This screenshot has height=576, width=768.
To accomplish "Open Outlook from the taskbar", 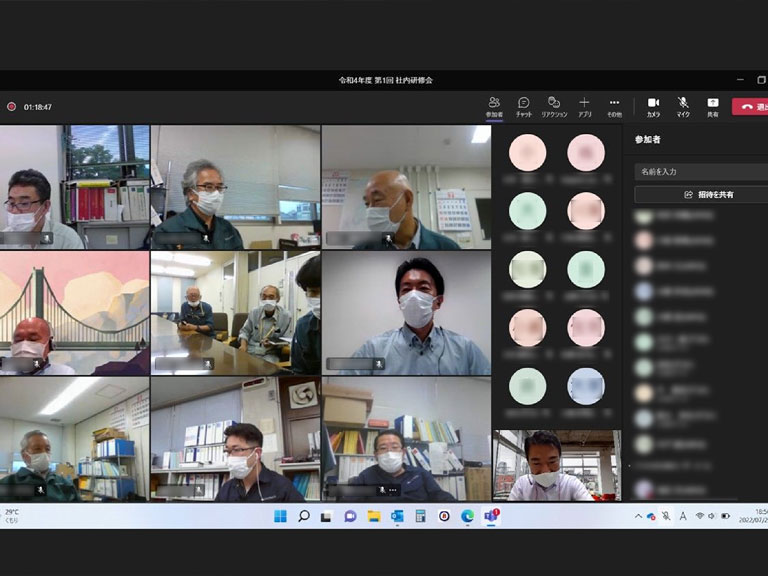I will tap(397, 516).
